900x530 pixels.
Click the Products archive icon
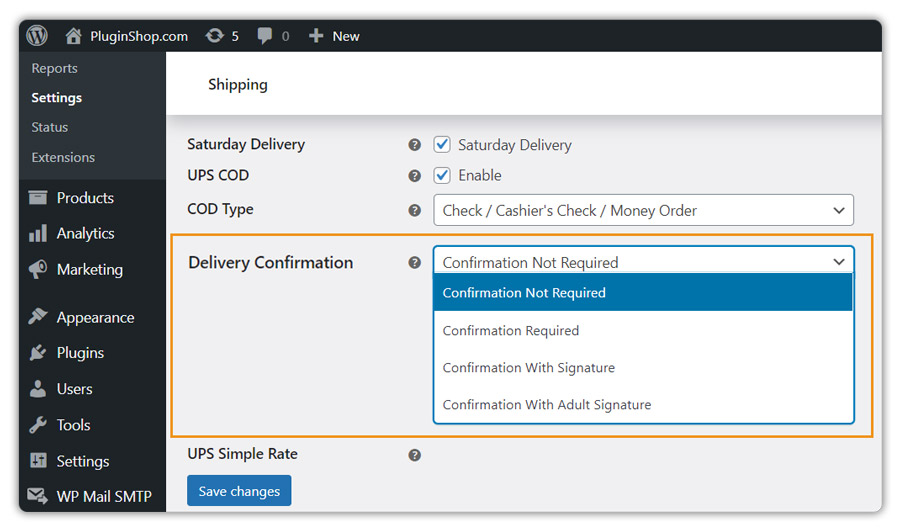point(38,198)
